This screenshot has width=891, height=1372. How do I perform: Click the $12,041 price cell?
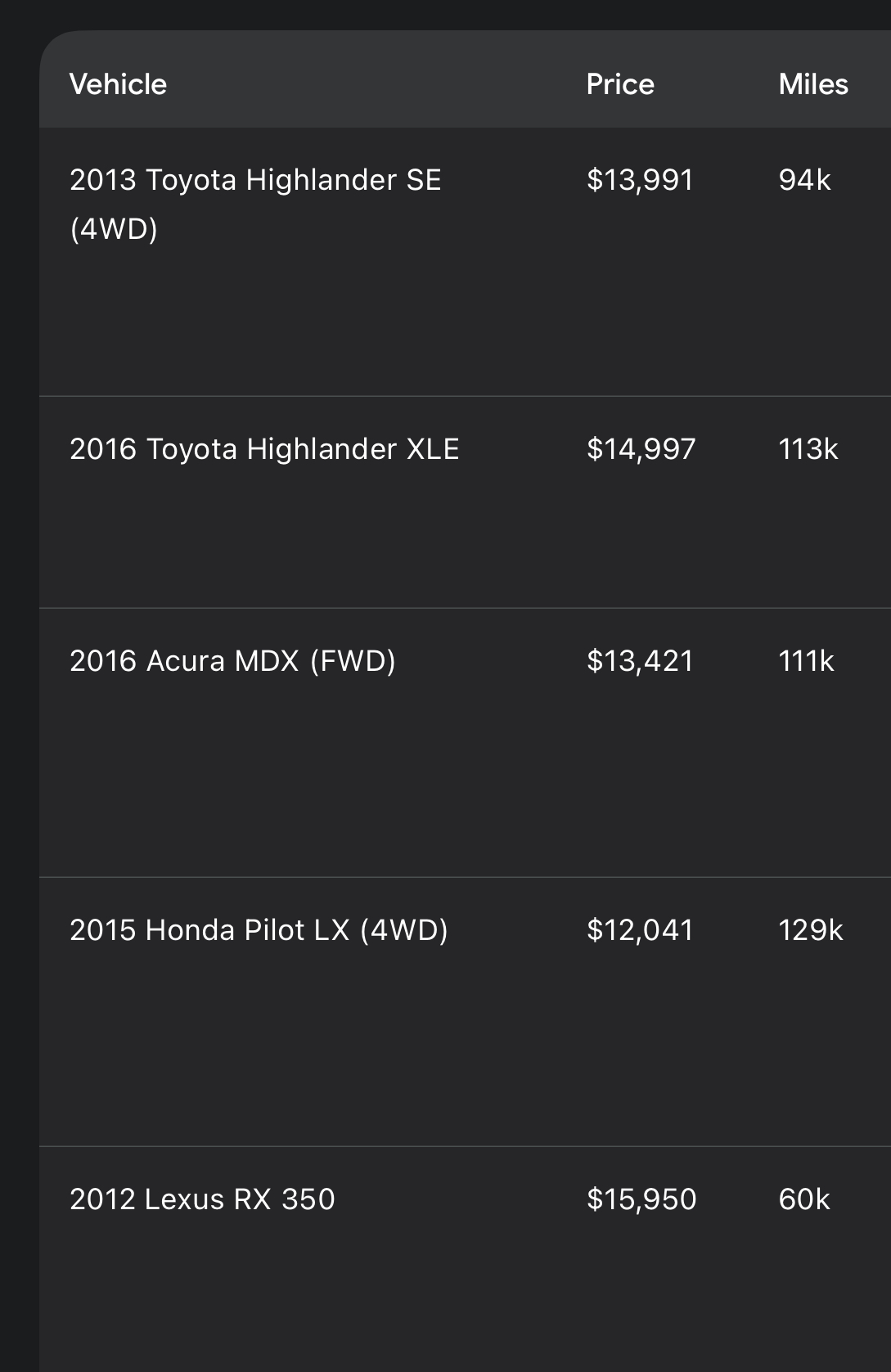pyautogui.click(x=640, y=930)
